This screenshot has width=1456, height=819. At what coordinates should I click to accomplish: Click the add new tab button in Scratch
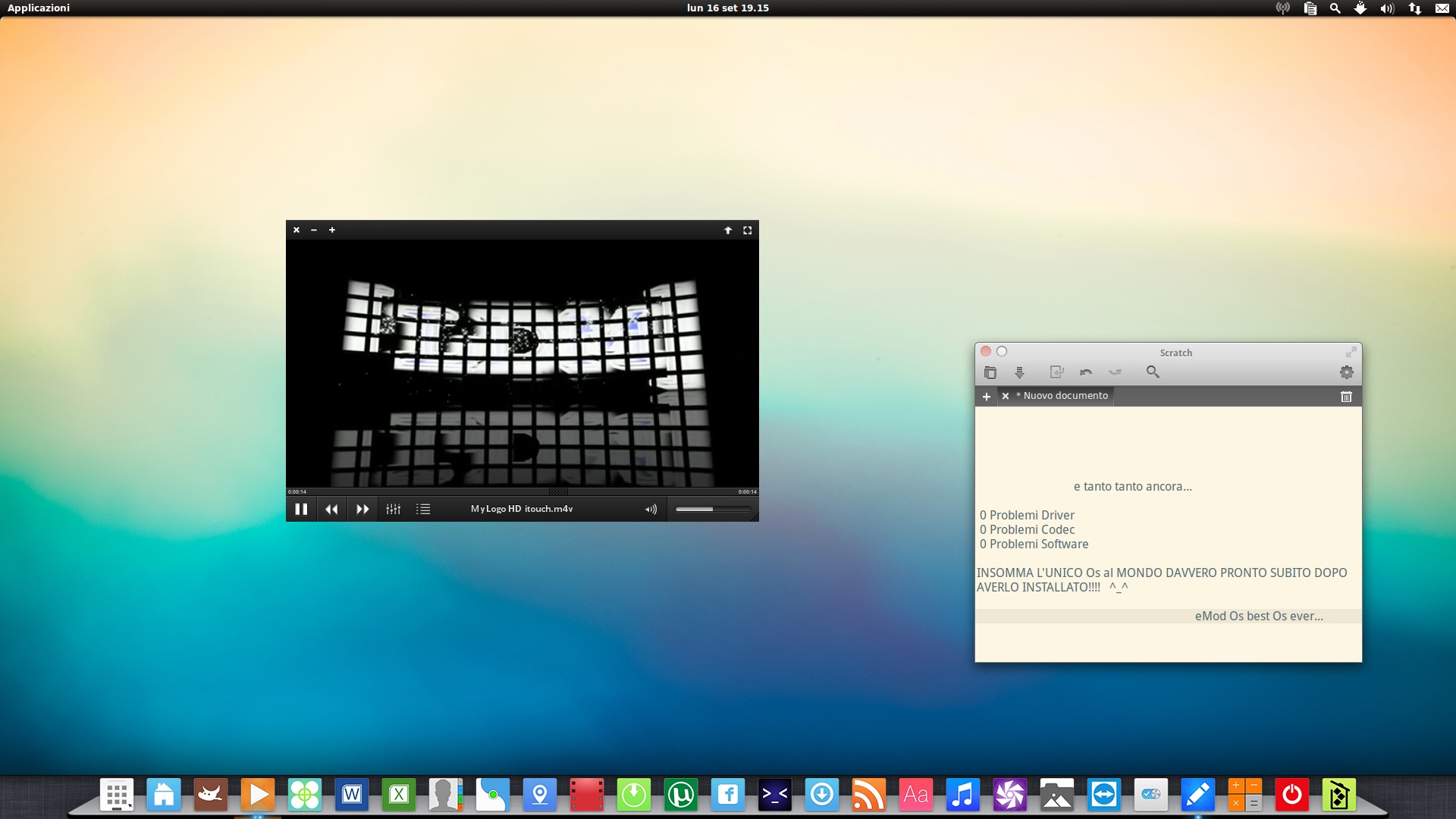click(x=986, y=395)
